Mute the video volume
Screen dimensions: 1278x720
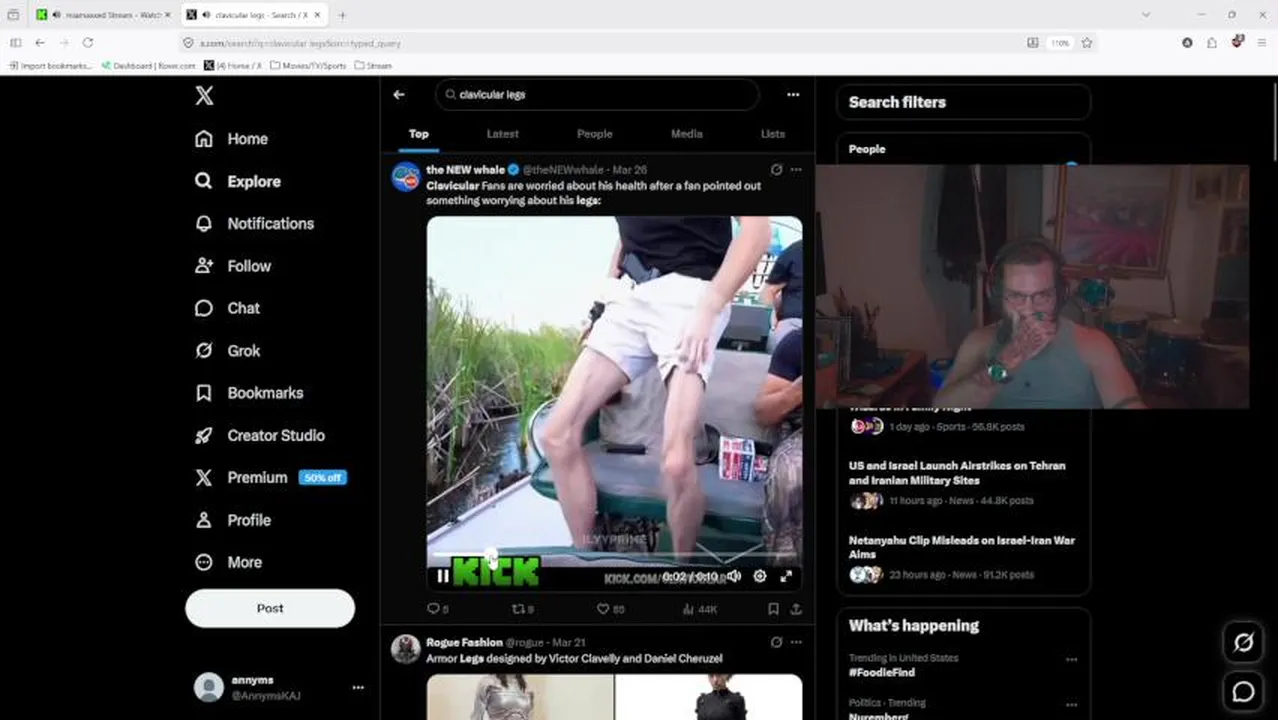tap(733, 576)
